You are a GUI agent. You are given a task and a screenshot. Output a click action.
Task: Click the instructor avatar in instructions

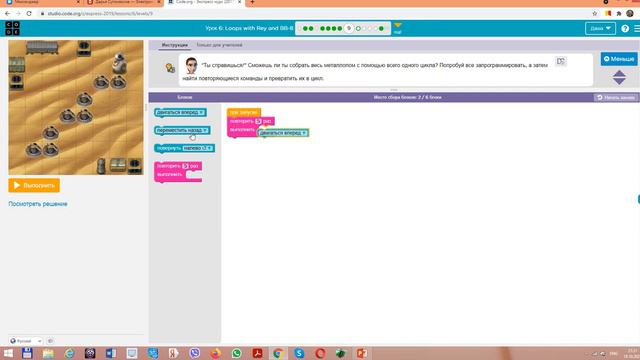pos(191,65)
